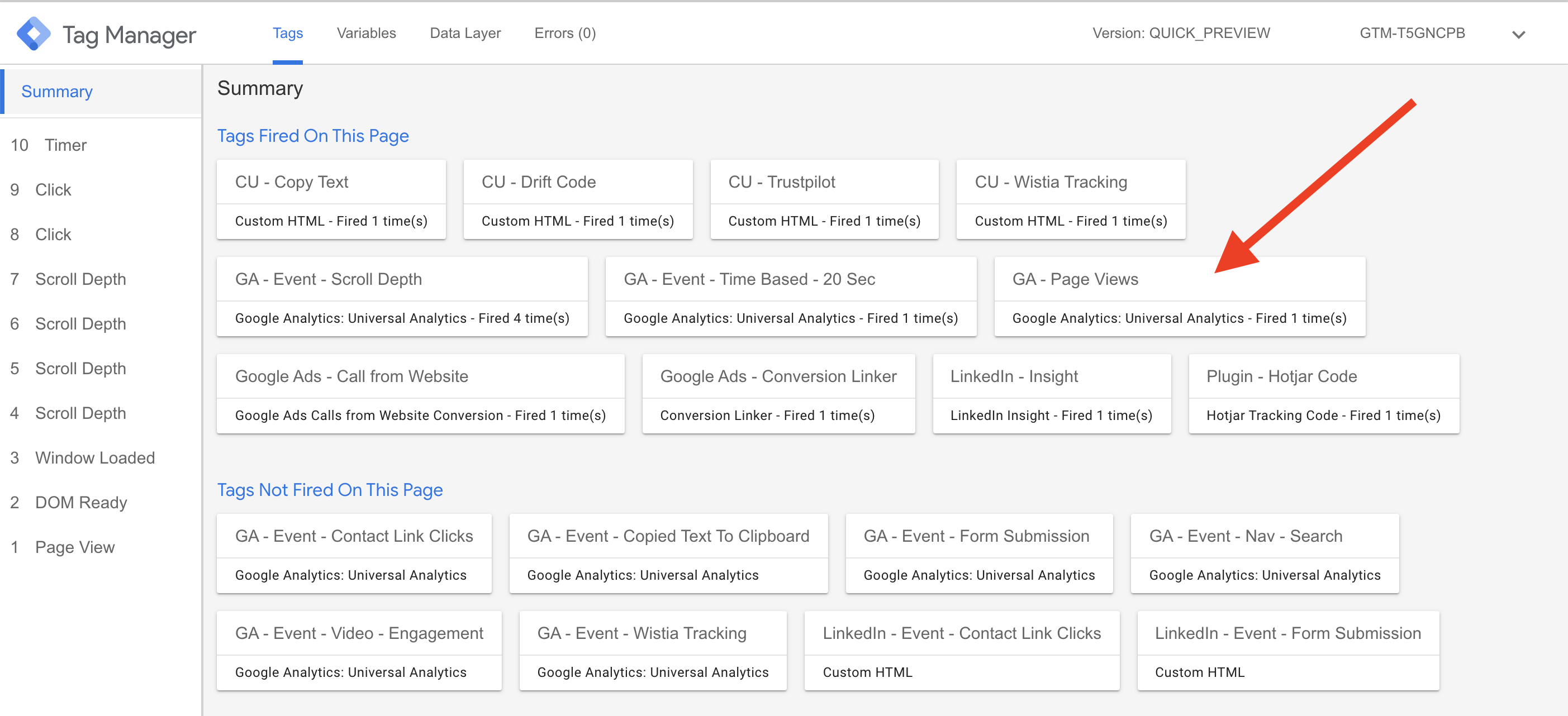Open GA - Event - Nav - Search tag

[1265, 553]
